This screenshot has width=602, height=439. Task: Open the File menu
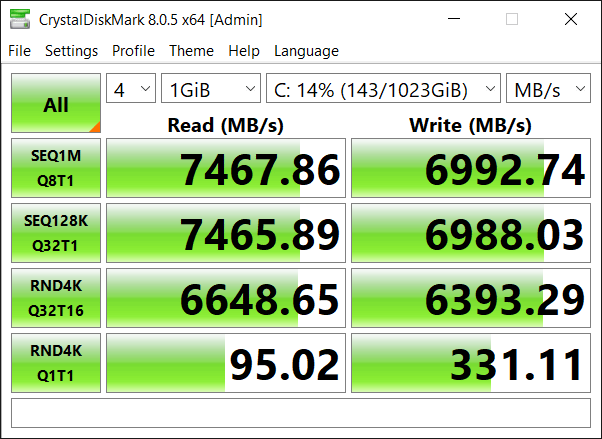click(19, 51)
